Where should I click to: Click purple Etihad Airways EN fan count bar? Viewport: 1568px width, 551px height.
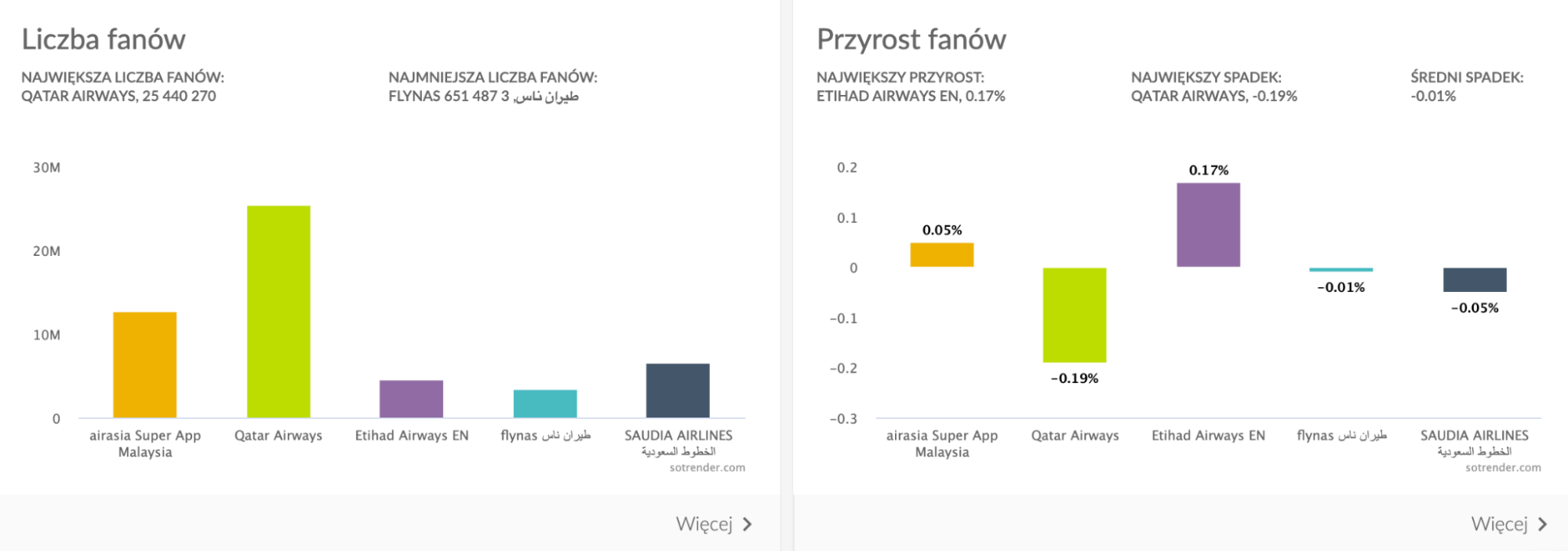411,399
